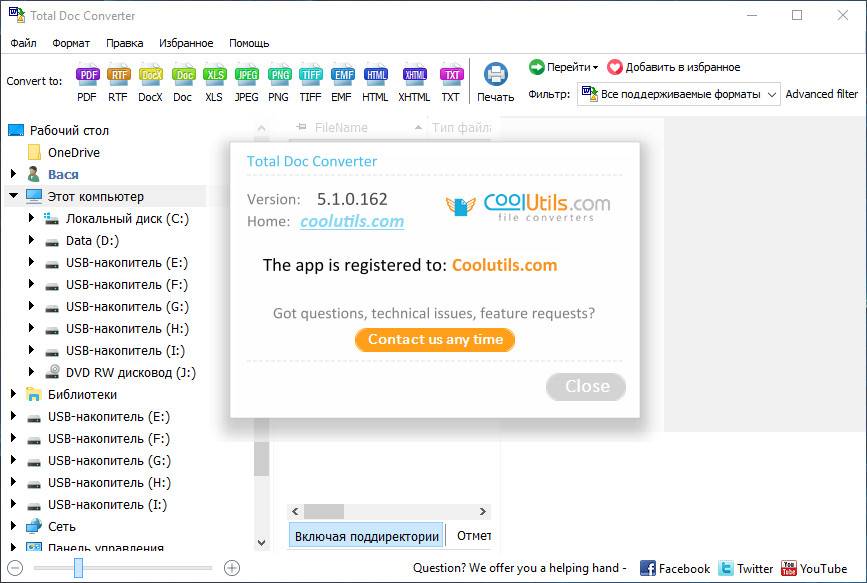The image size is (867, 583).
Task: Expand Data (D:) drive node
Action: click(32, 240)
